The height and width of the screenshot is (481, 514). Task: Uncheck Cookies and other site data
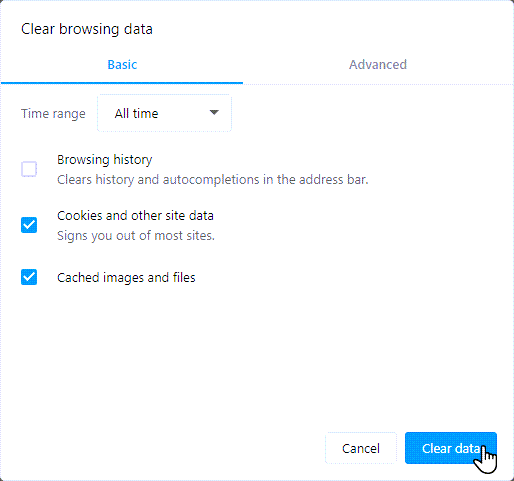tap(29, 225)
